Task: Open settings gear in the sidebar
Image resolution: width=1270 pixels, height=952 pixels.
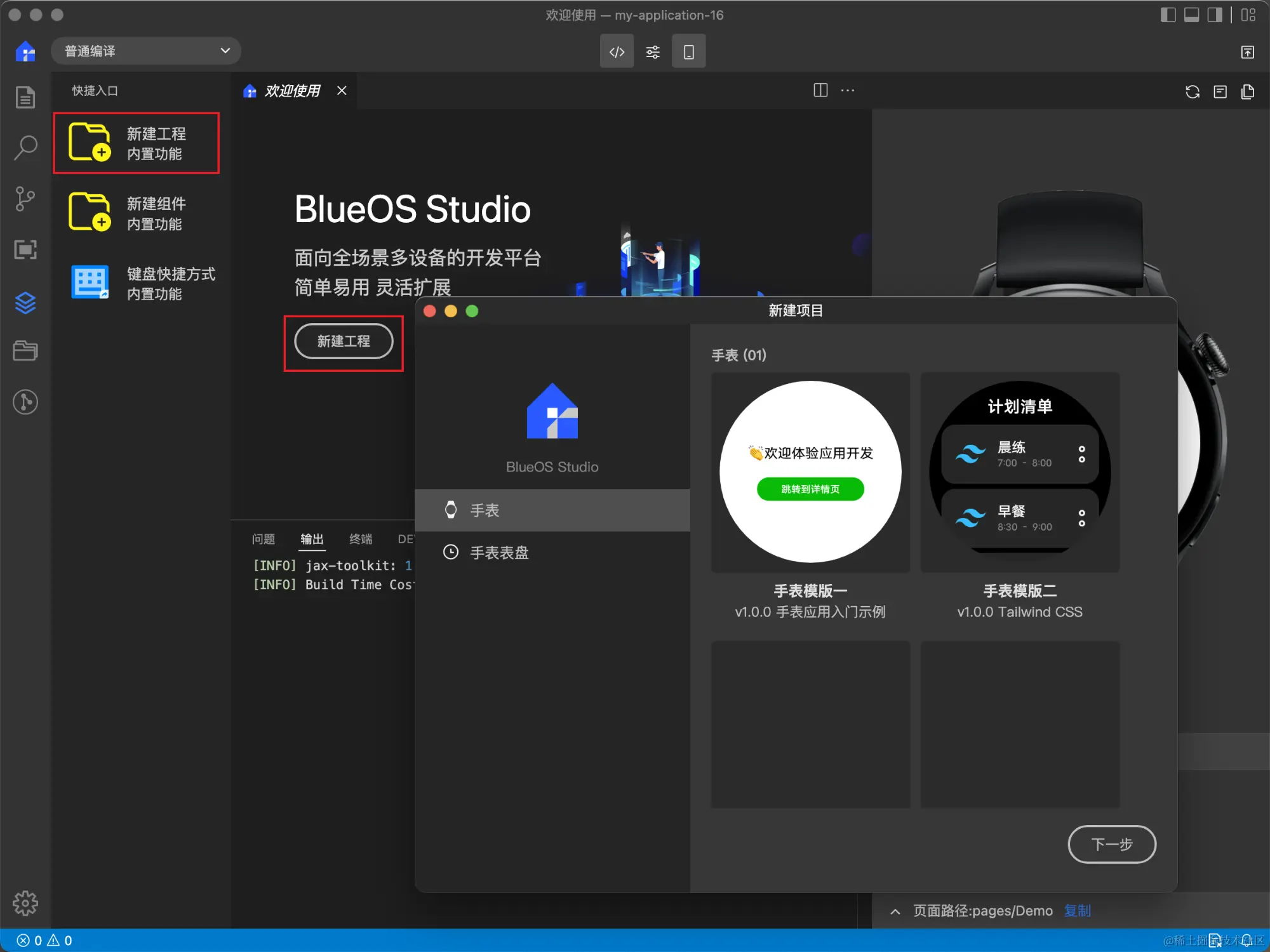Action: pos(25,902)
